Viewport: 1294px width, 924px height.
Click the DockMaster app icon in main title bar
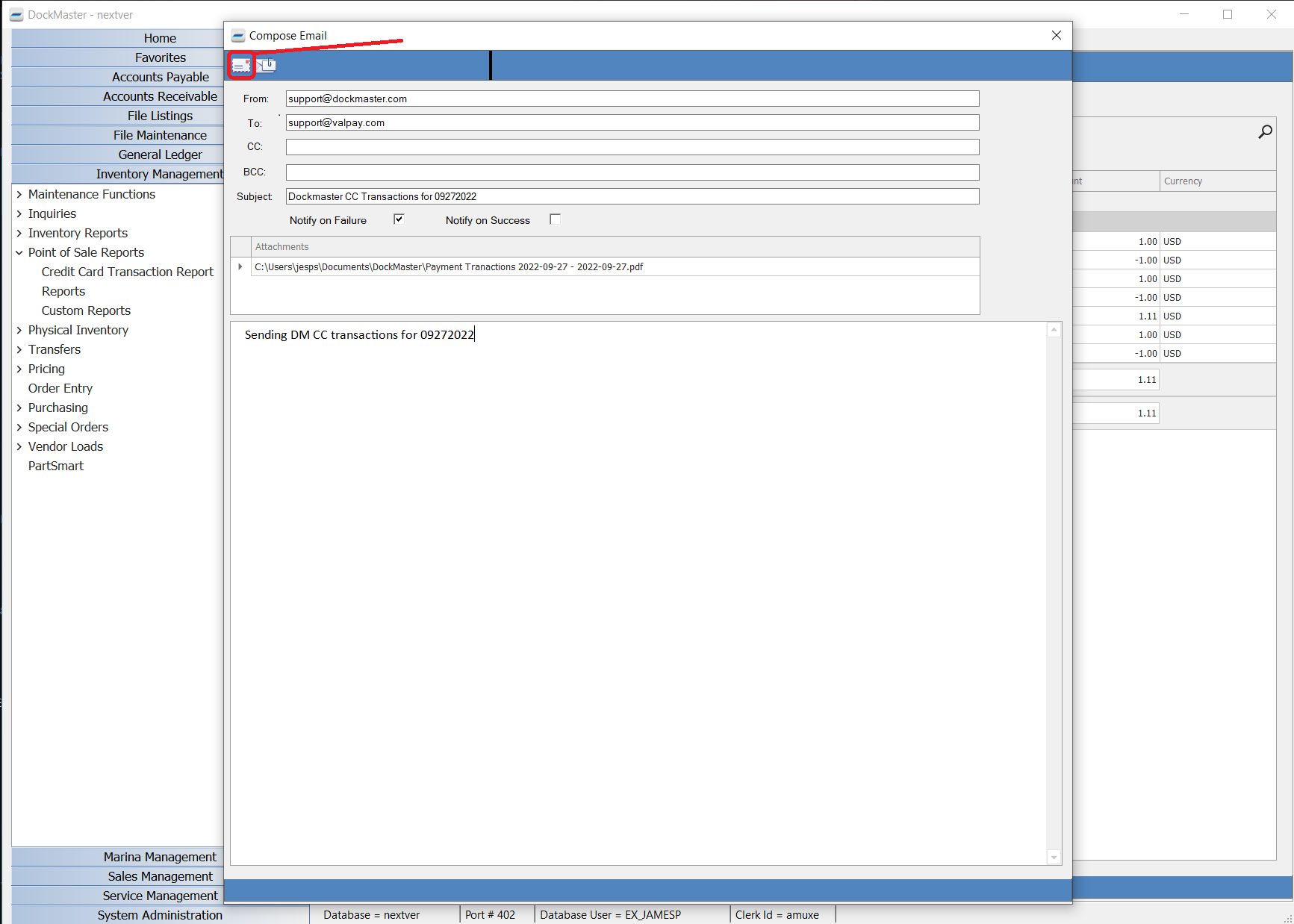16,15
